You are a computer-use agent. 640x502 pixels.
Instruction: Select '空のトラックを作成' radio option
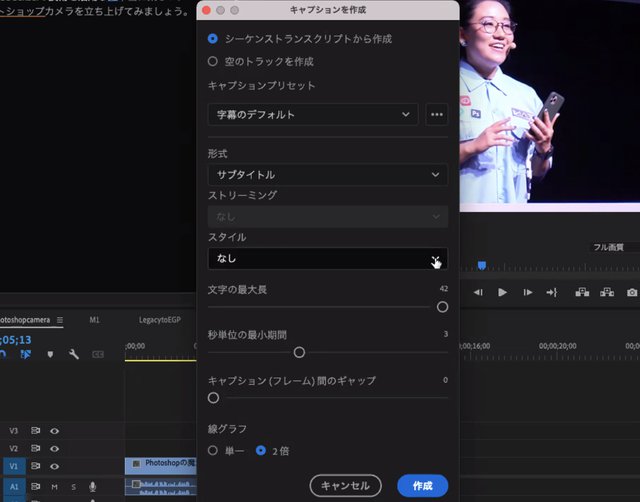(x=212, y=61)
